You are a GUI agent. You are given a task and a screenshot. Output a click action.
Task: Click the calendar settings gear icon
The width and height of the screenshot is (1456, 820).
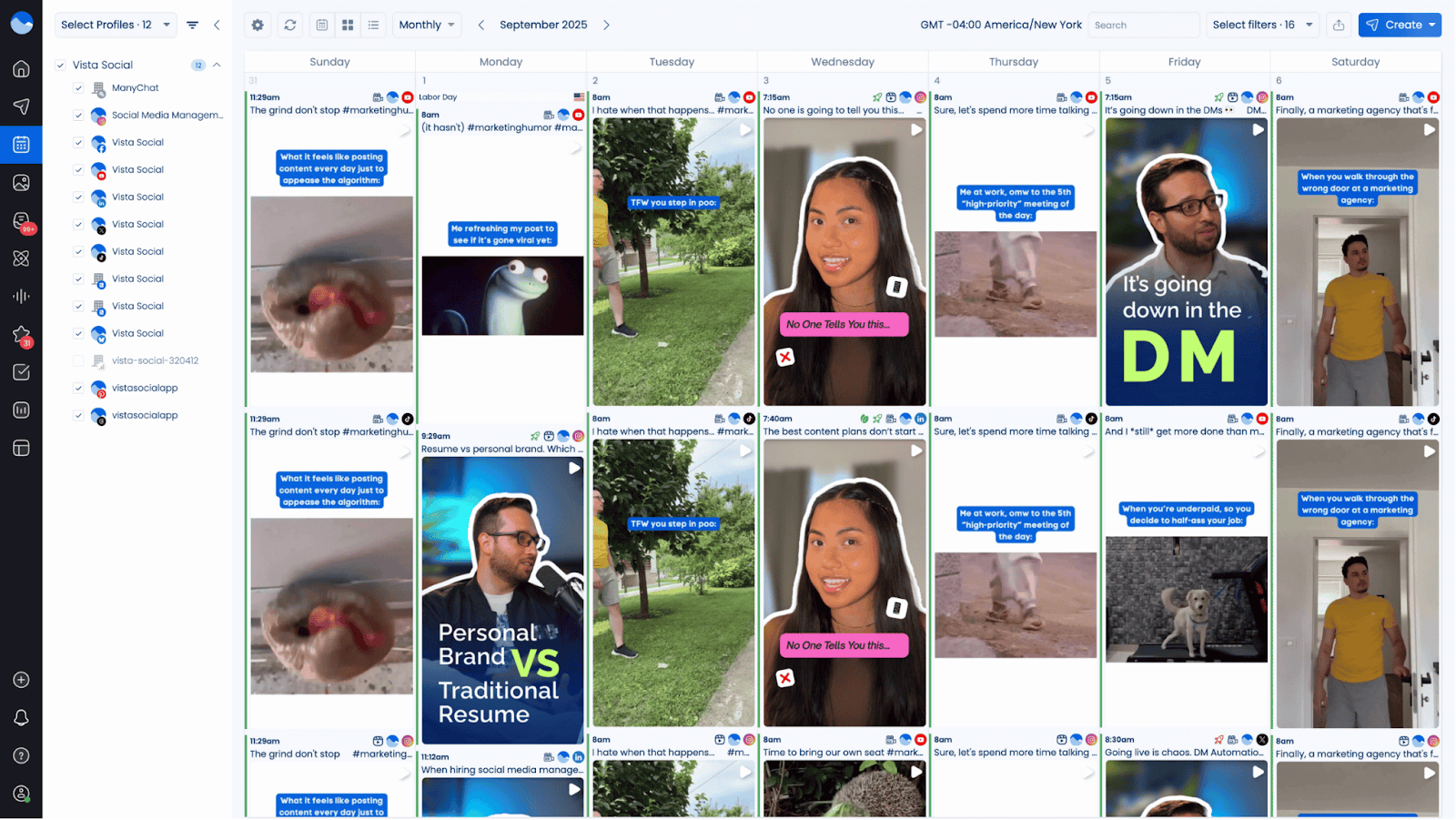[258, 25]
